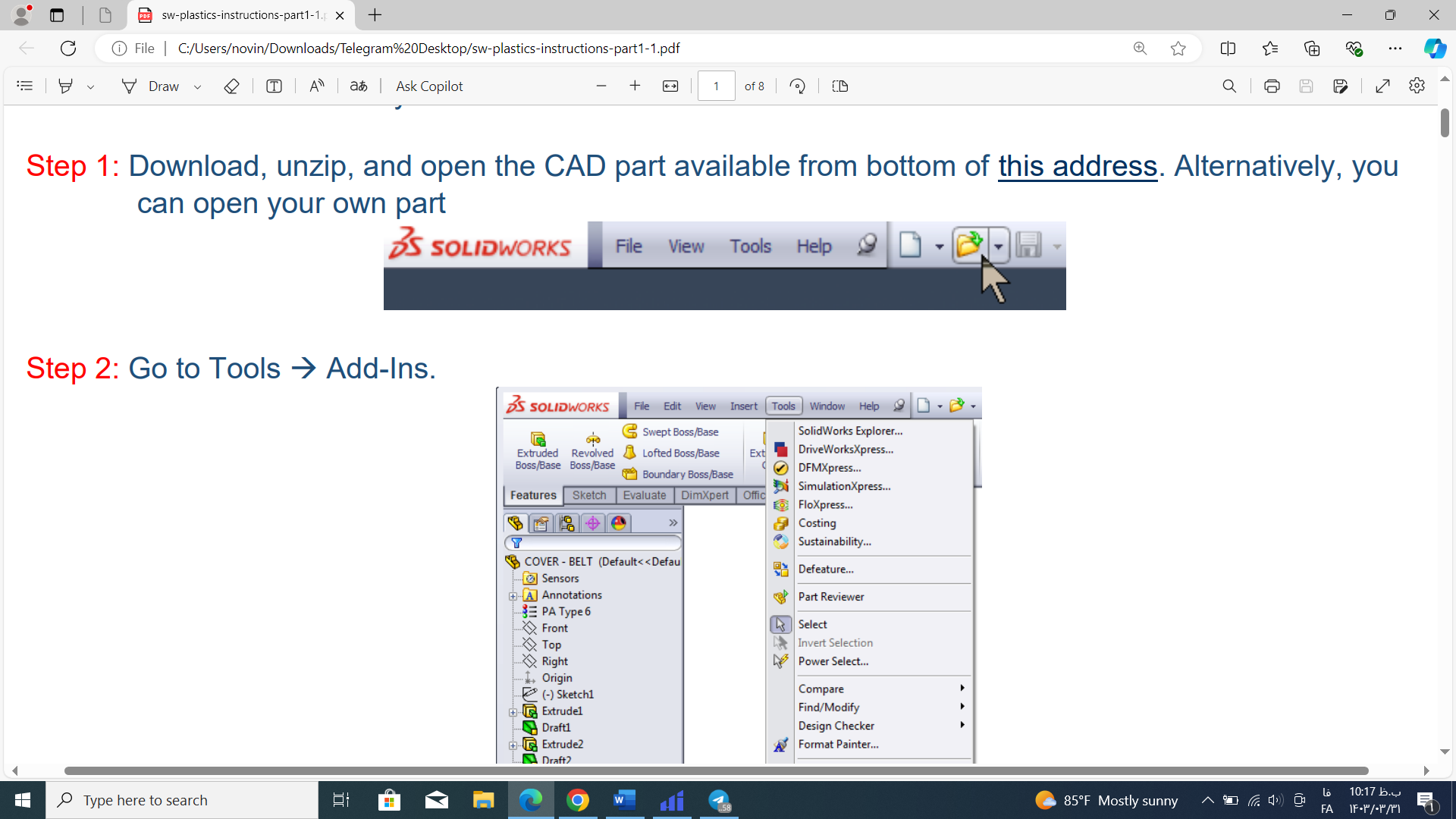Open the table of contents sidebar
This screenshot has height=819, width=1456.
pyautogui.click(x=24, y=86)
